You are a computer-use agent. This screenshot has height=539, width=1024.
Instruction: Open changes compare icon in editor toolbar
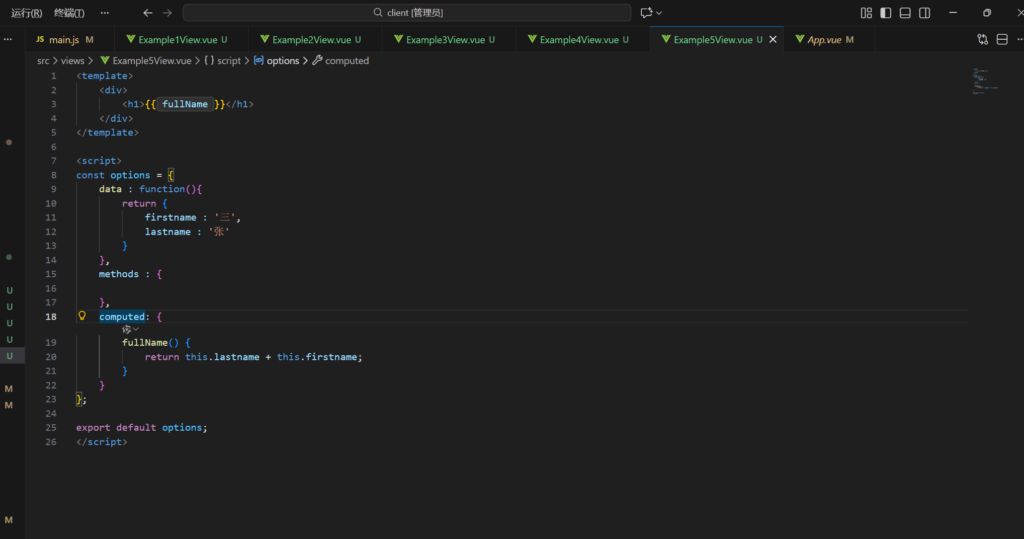pos(983,40)
